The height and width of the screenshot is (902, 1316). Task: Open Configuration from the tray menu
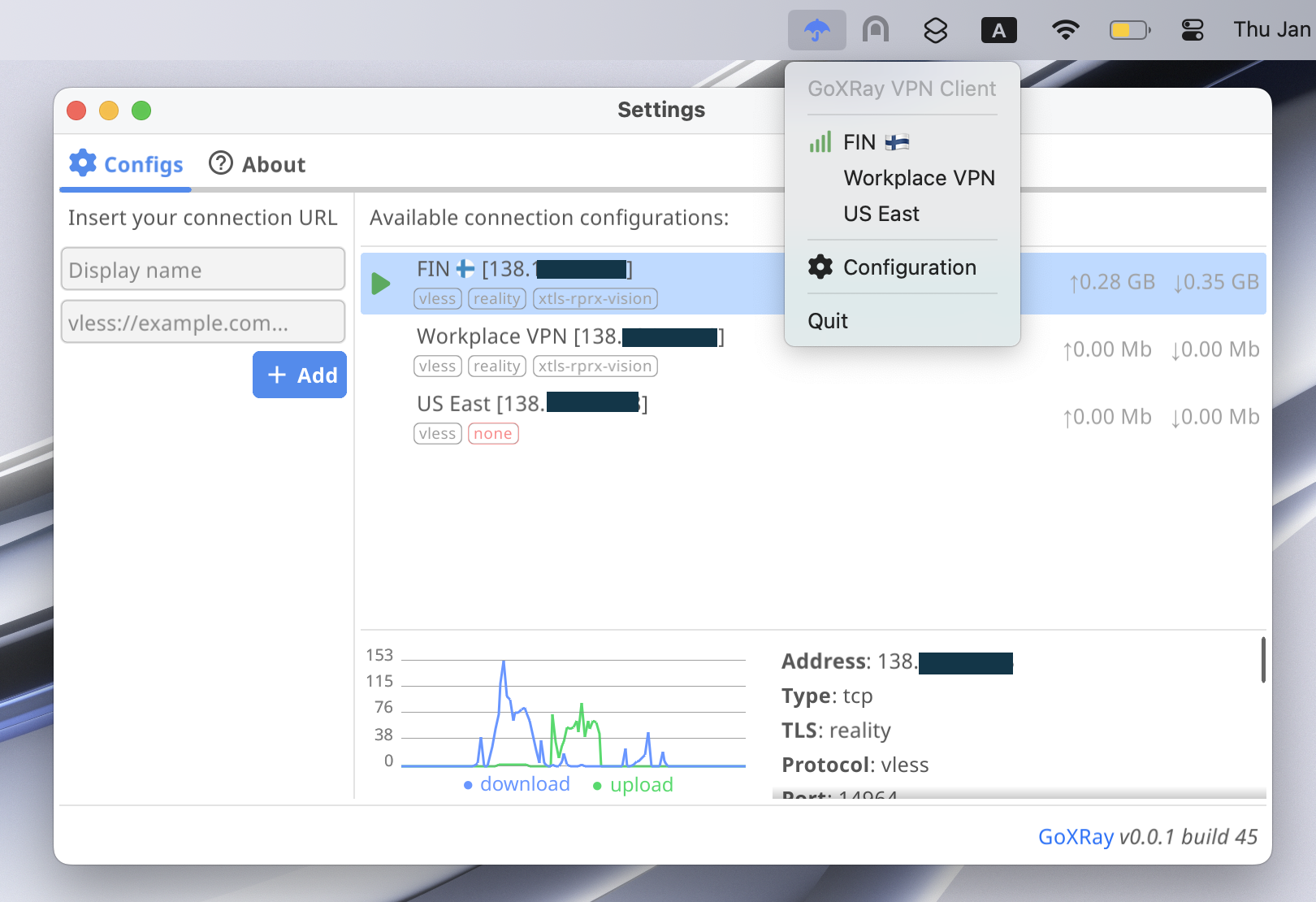click(x=902, y=267)
